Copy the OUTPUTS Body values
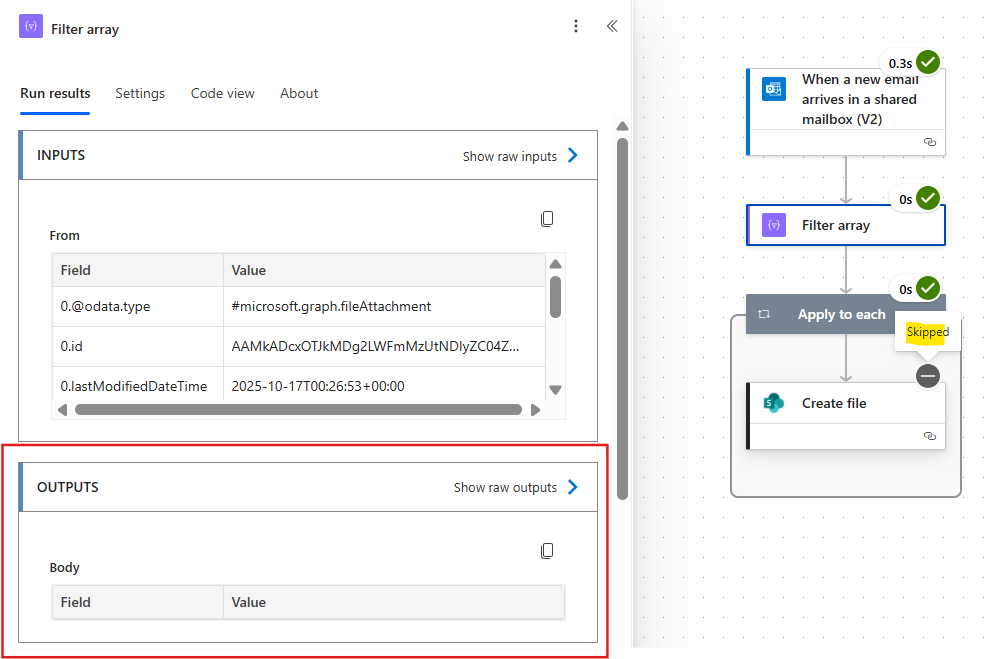Screen dimensions: 1006x659 coord(547,550)
